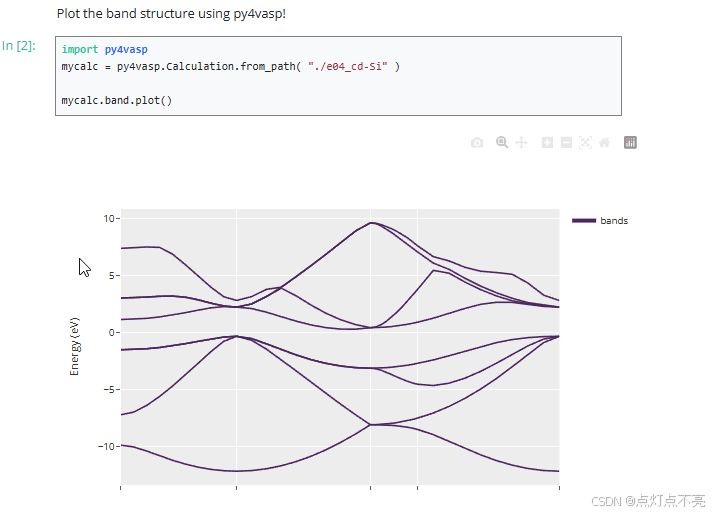Screen dimensions: 716x514
Task: Click the Zoom out minus button
Action: click(x=566, y=143)
